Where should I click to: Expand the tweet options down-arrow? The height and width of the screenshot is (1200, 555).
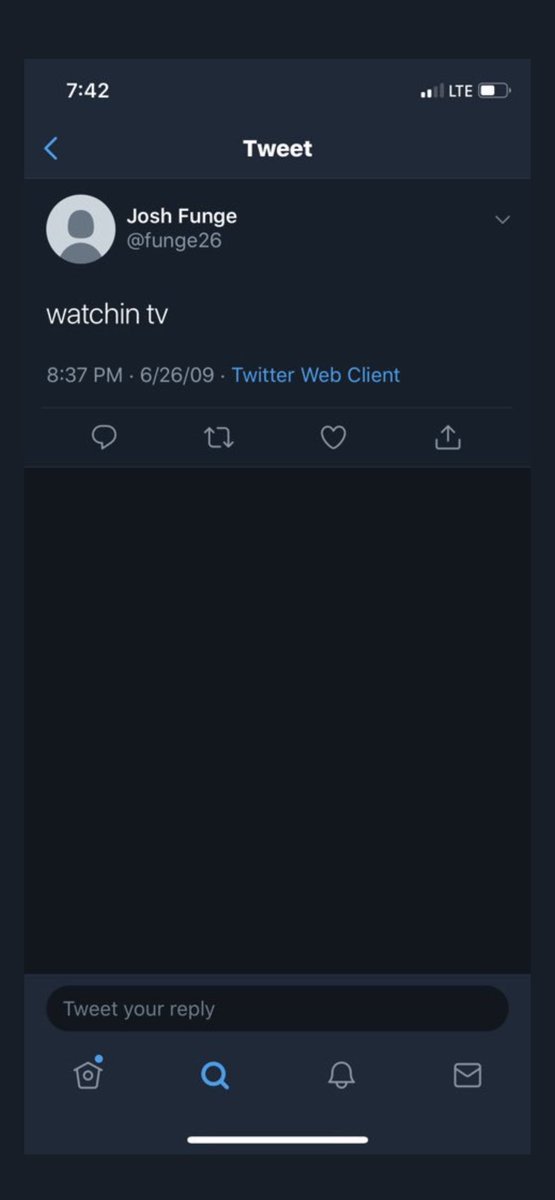[502, 219]
